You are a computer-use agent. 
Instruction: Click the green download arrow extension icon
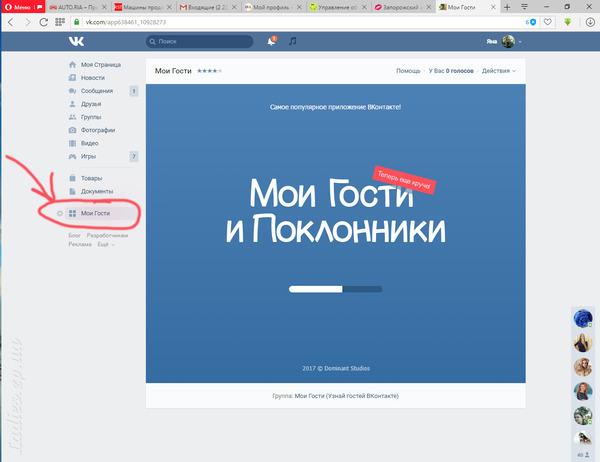(568, 22)
